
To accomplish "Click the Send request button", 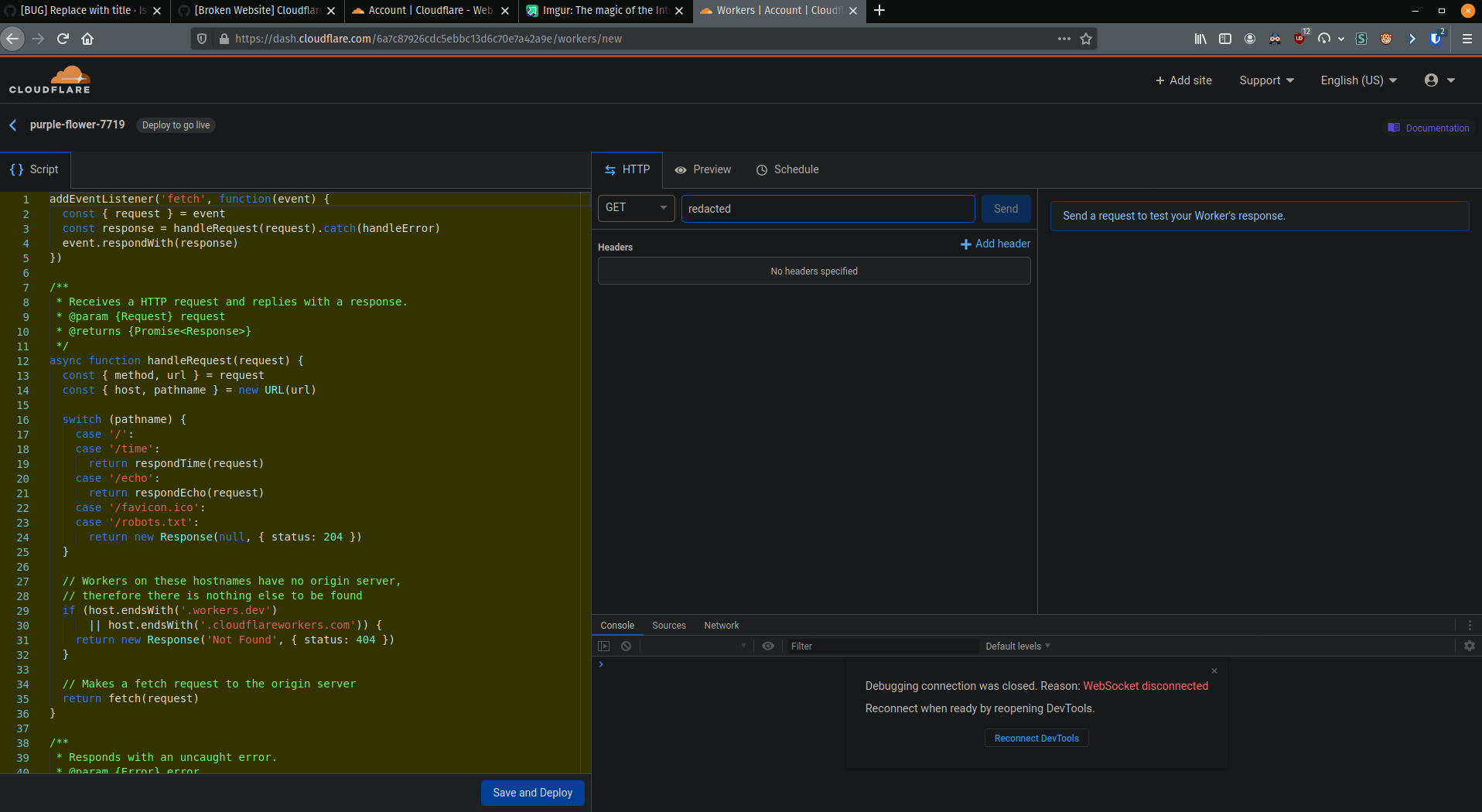I will pyautogui.click(x=1006, y=209).
